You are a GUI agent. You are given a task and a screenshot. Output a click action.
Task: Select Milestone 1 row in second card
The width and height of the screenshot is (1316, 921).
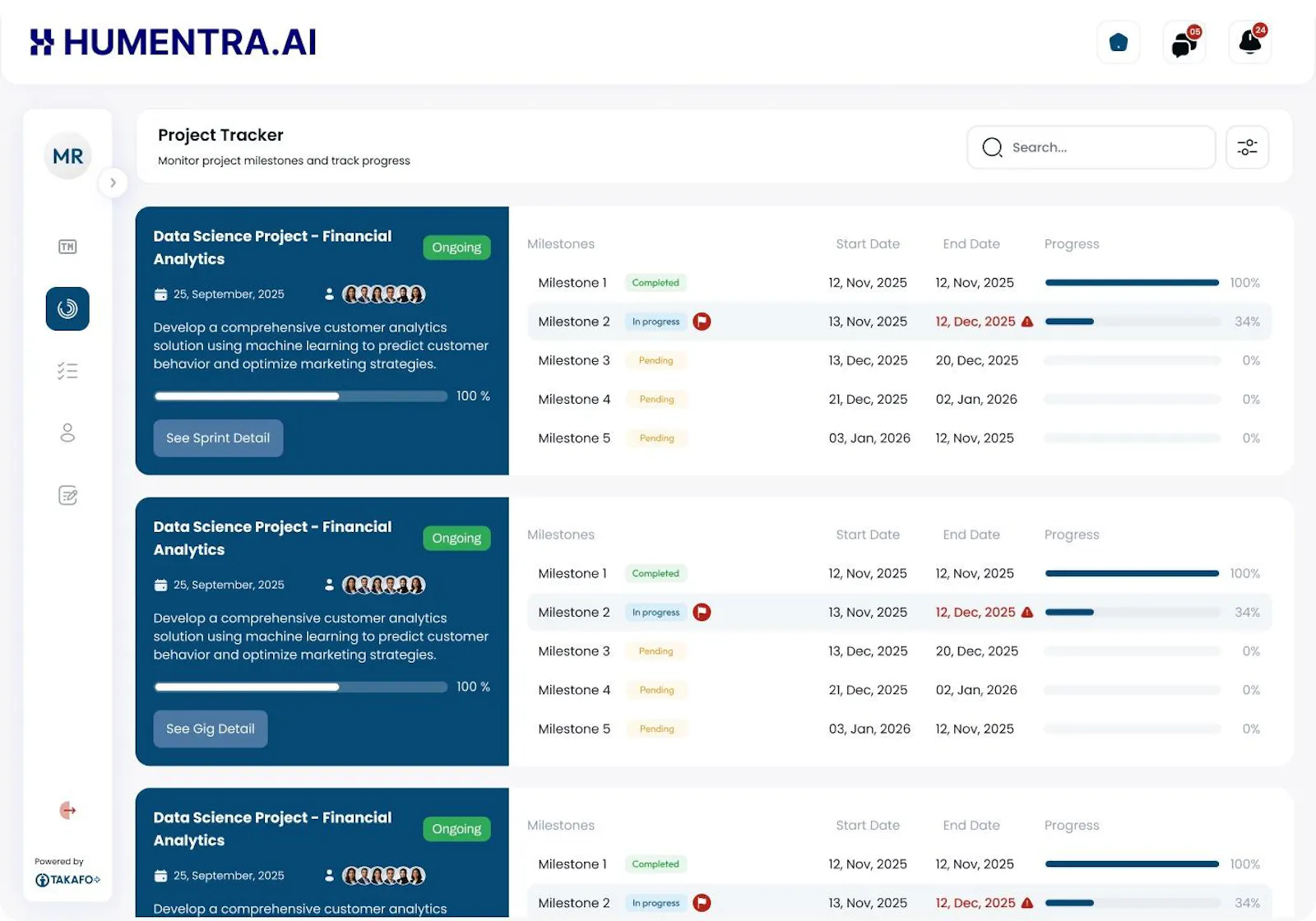tap(900, 573)
